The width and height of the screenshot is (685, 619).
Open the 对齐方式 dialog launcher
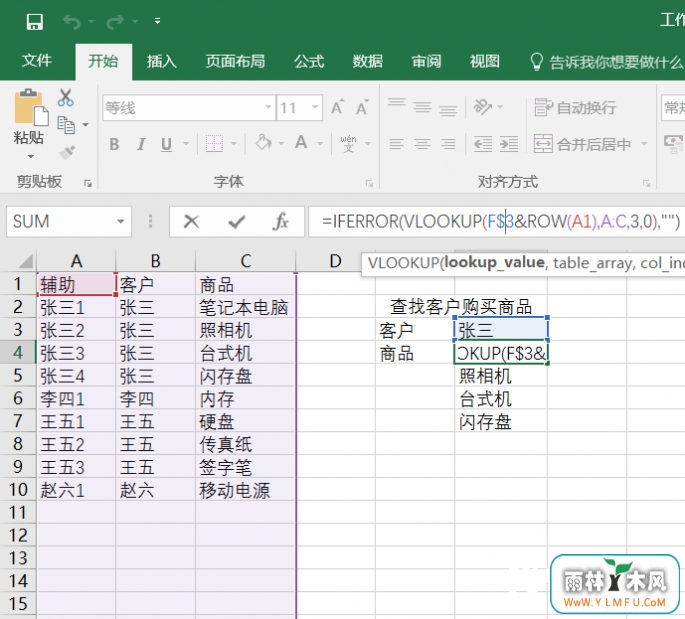point(646,183)
